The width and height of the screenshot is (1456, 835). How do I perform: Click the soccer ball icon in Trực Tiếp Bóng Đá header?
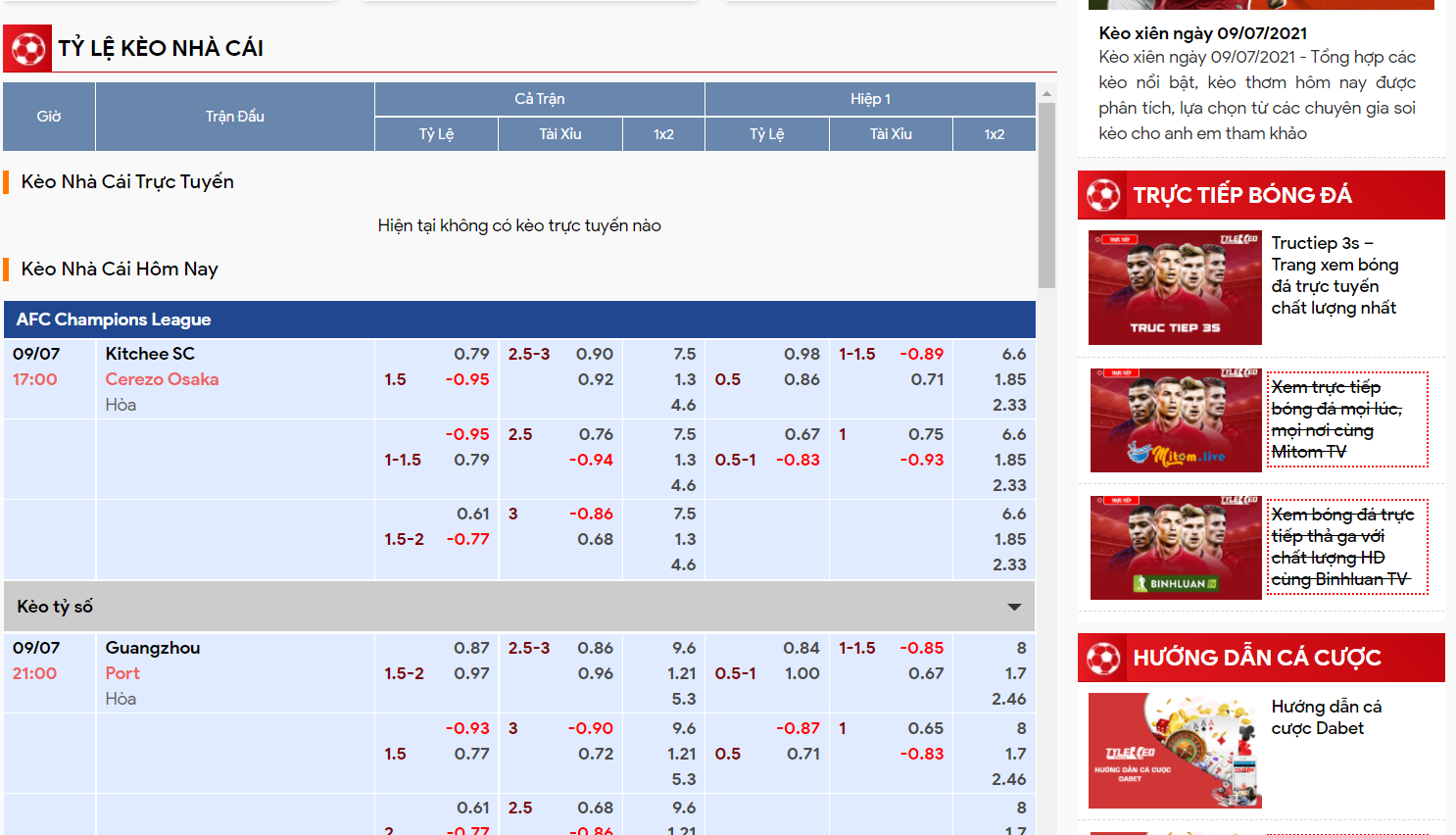(x=1103, y=195)
